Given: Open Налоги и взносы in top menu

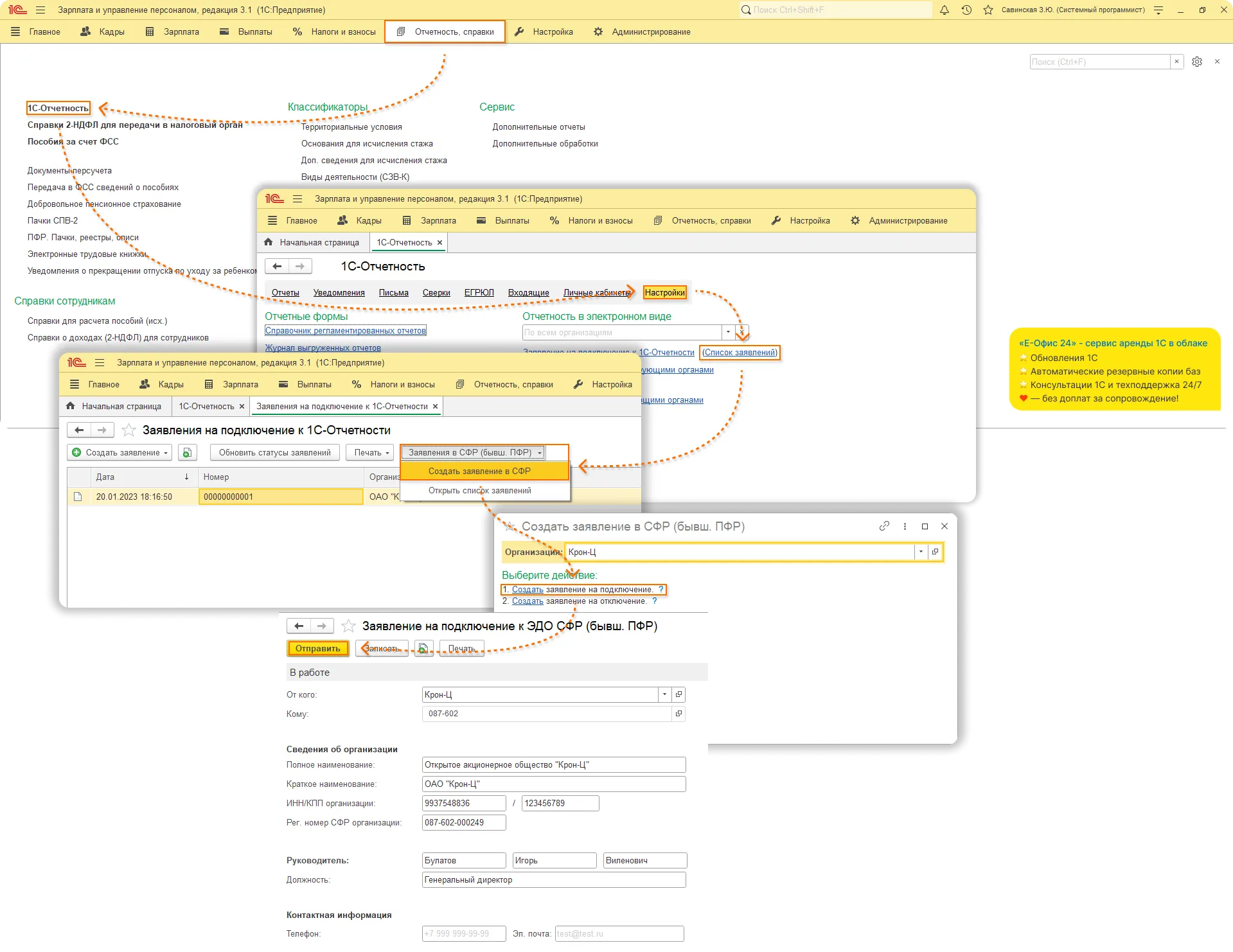Looking at the screenshot, I should [334, 31].
